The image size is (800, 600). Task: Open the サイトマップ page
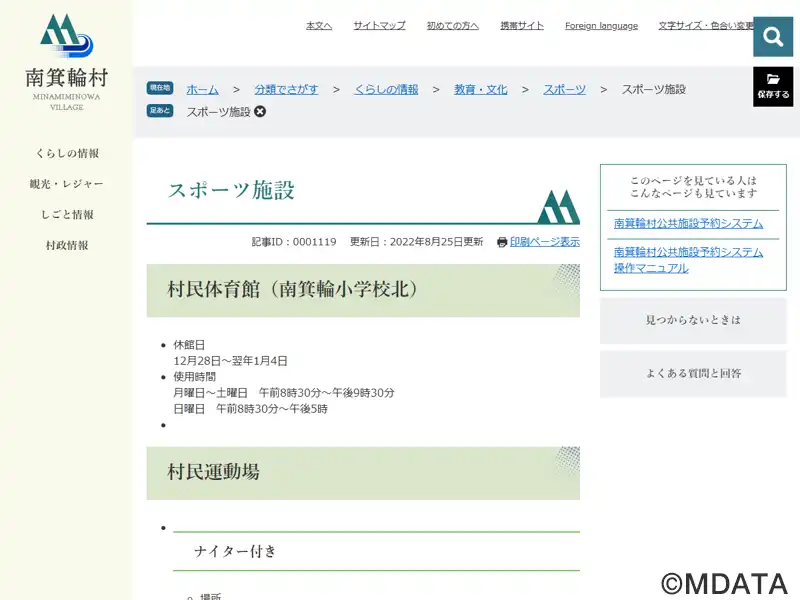379,26
